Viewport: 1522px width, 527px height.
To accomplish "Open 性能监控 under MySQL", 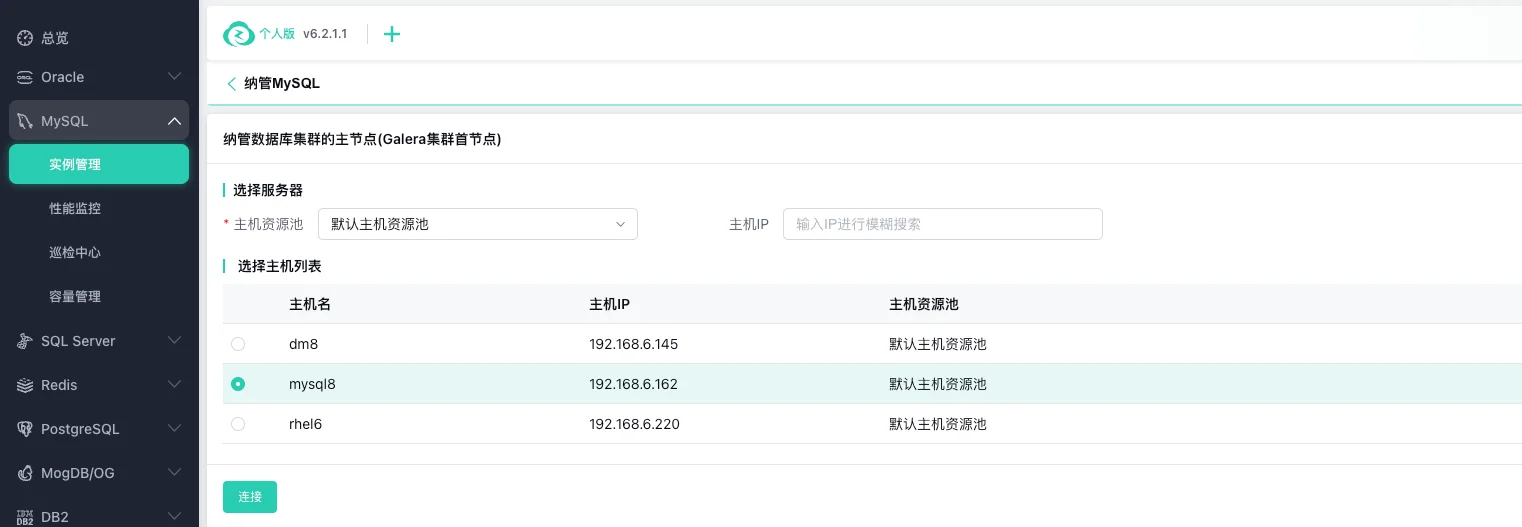I will pos(75,209).
